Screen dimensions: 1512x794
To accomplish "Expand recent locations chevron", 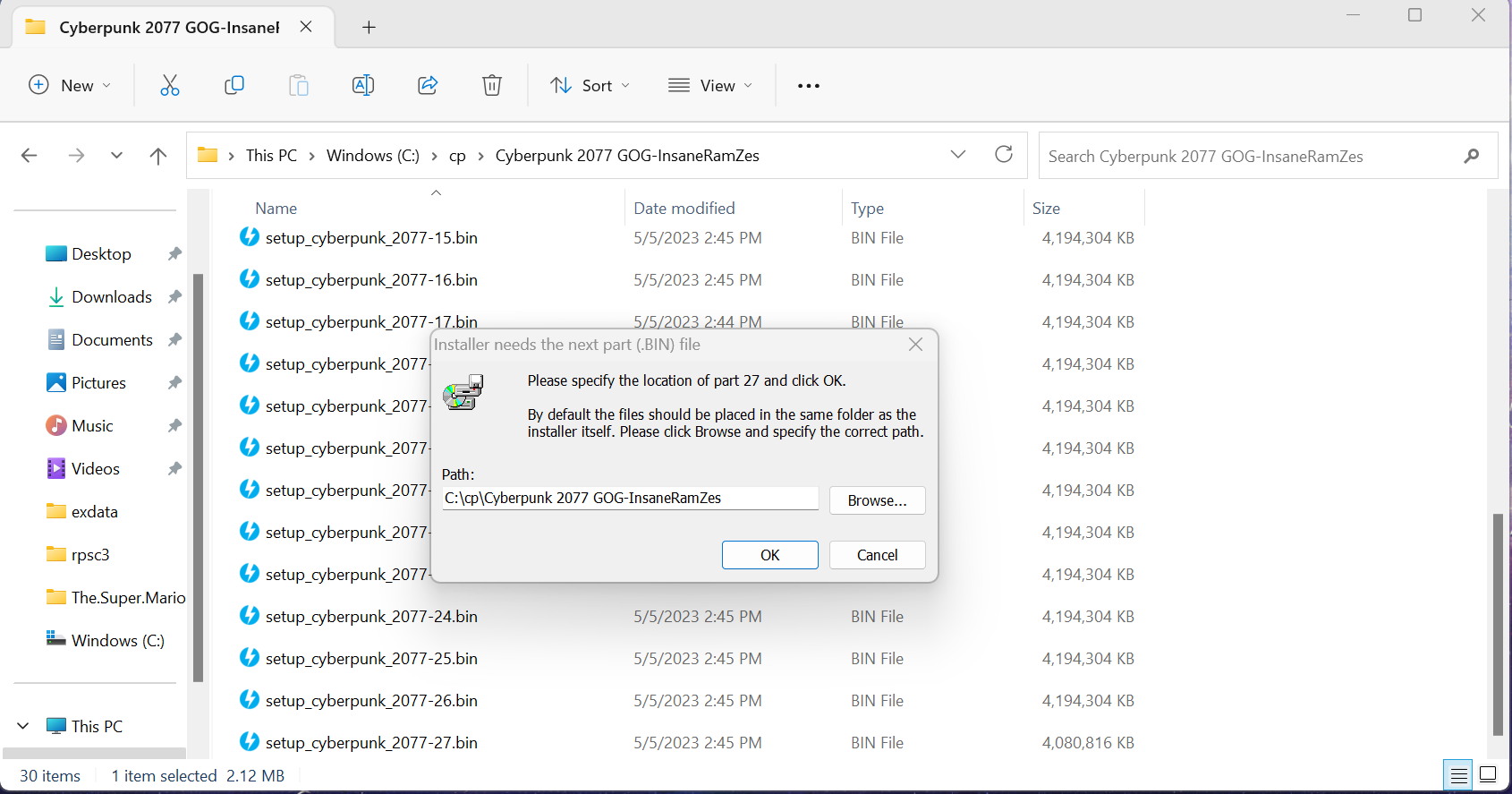I will tap(116, 156).
